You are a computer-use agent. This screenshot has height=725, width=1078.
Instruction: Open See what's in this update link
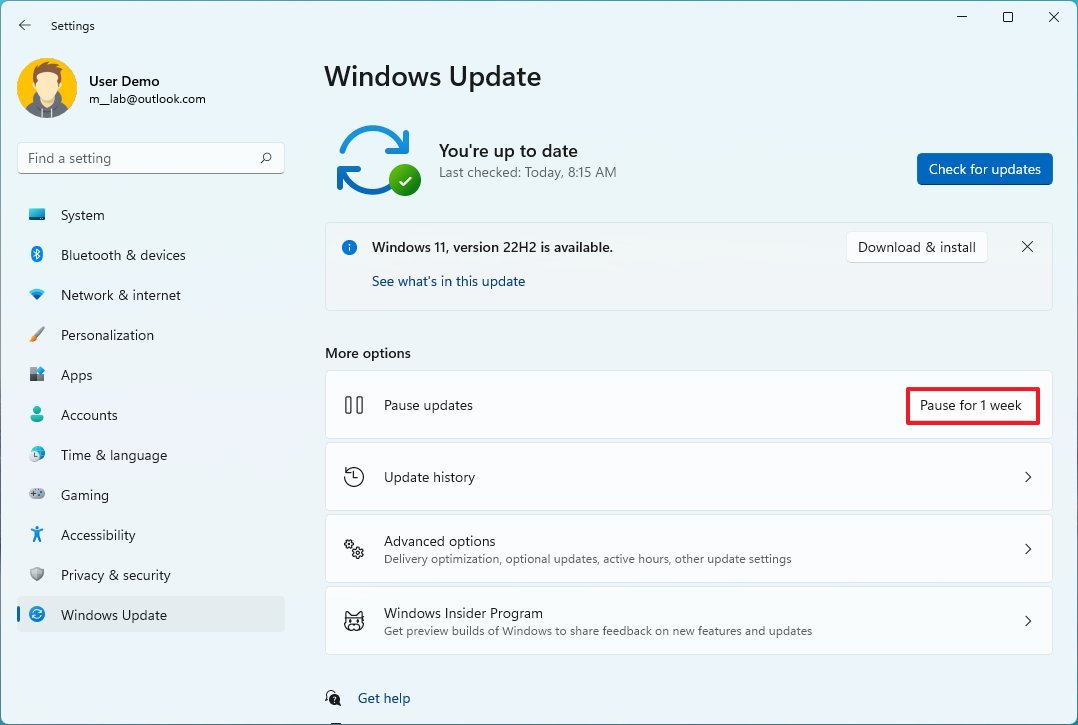coord(448,281)
